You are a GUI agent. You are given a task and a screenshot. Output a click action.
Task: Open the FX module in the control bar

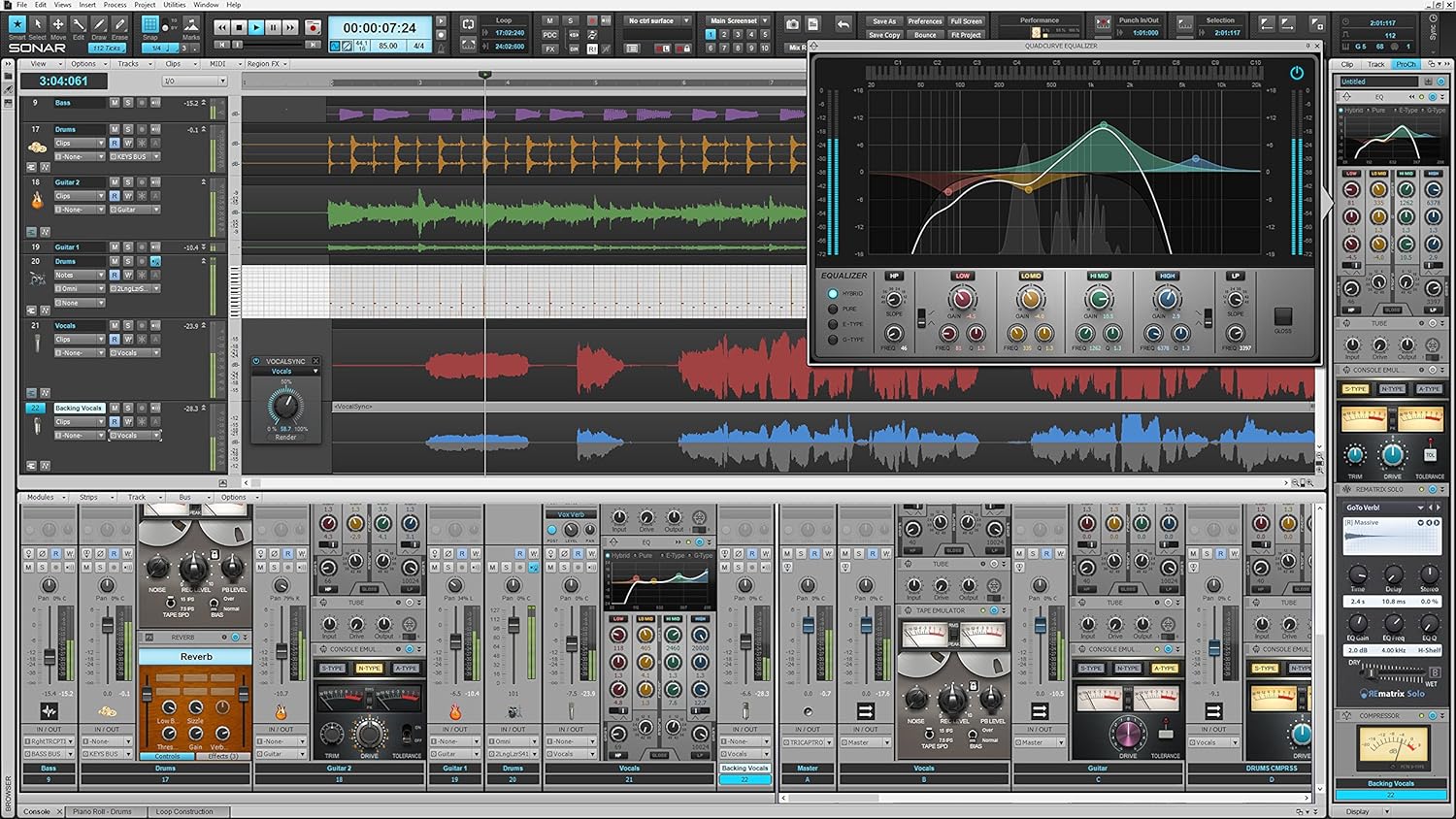pyautogui.click(x=550, y=49)
